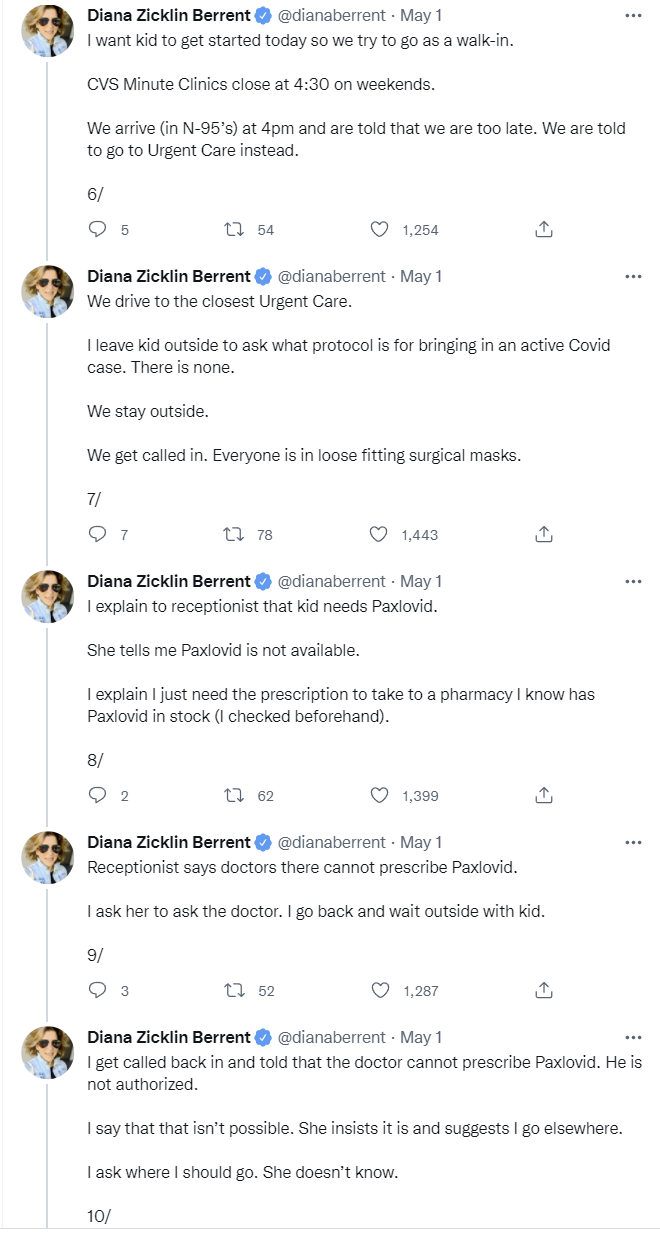Like the tweet with 1,443 likes
This screenshot has height=1242, width=660.
(x=380, y=535)
